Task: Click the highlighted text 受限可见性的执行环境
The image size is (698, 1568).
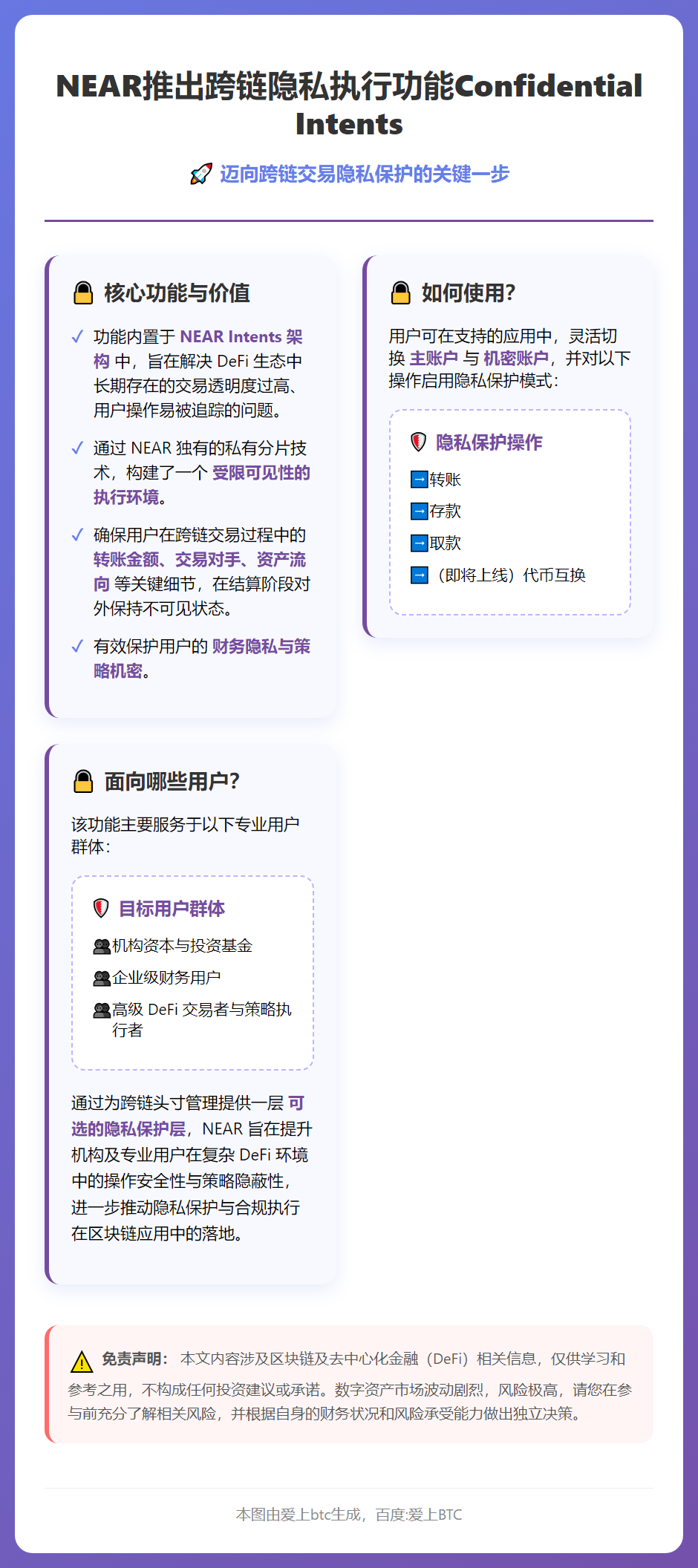Action: coord(202,485)
